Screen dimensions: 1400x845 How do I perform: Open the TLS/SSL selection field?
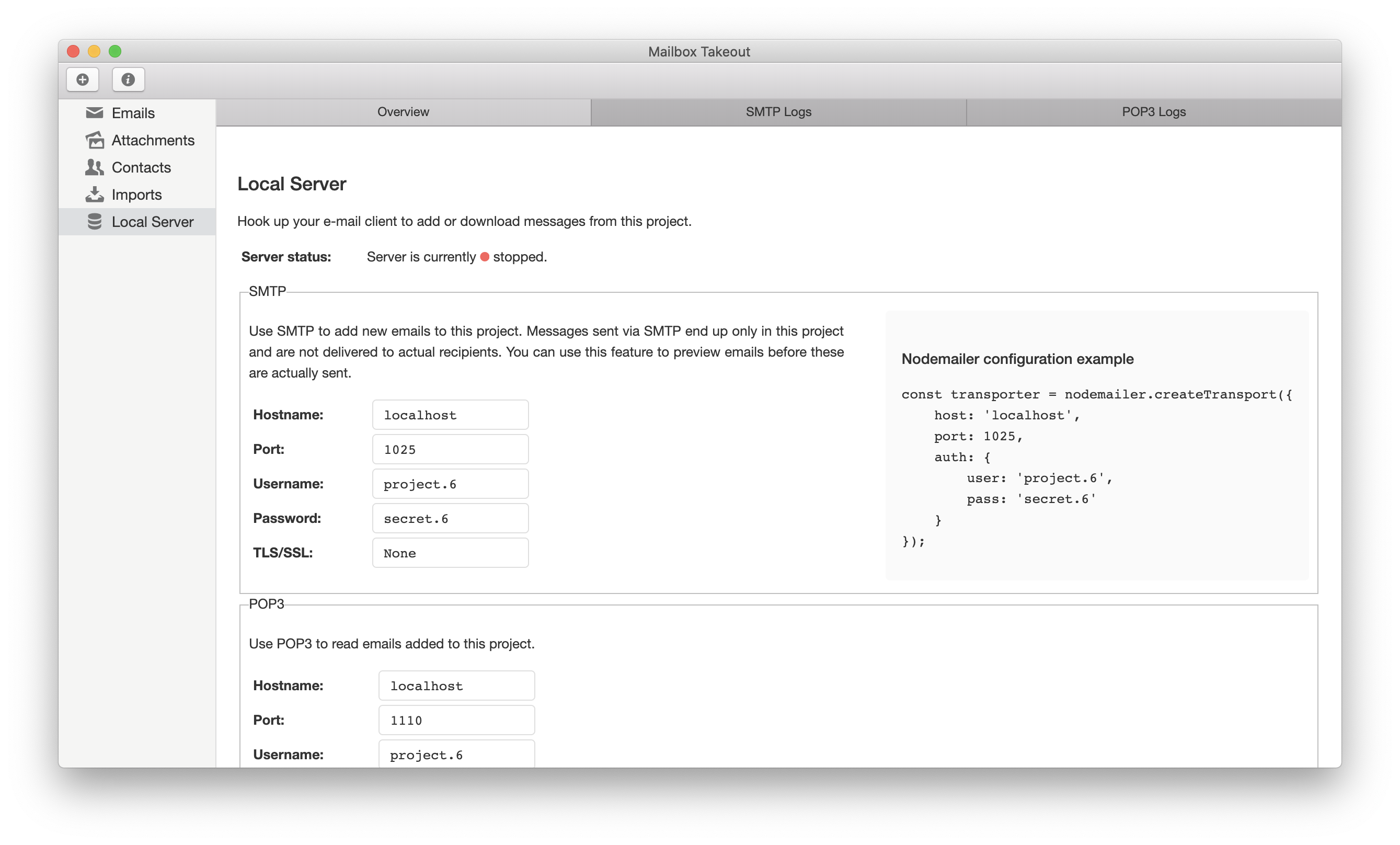pos(450,552)
